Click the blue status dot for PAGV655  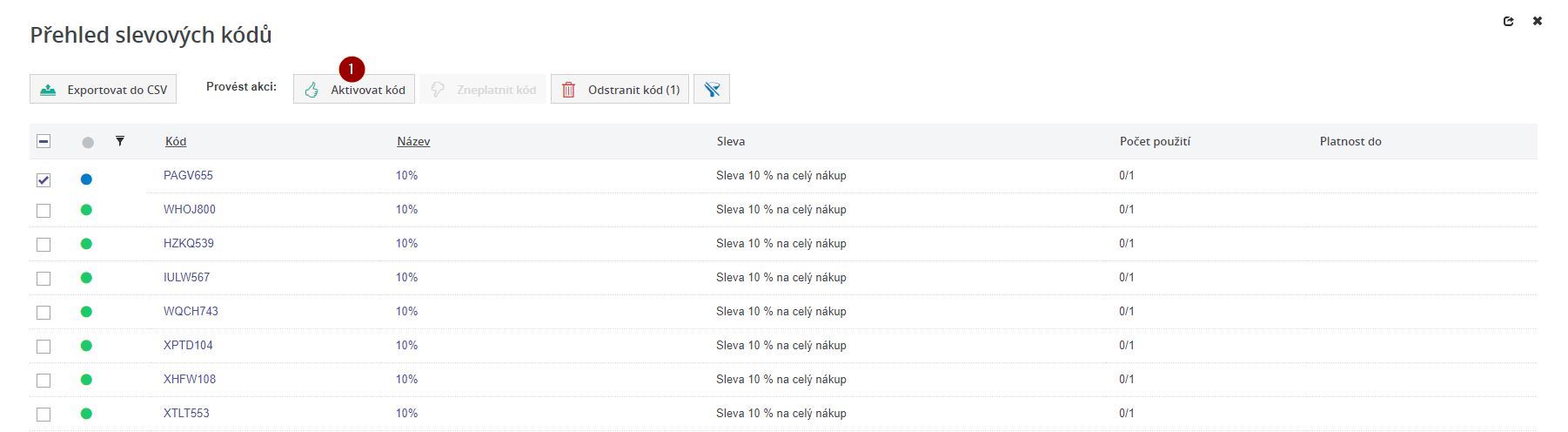click(86, 179)
